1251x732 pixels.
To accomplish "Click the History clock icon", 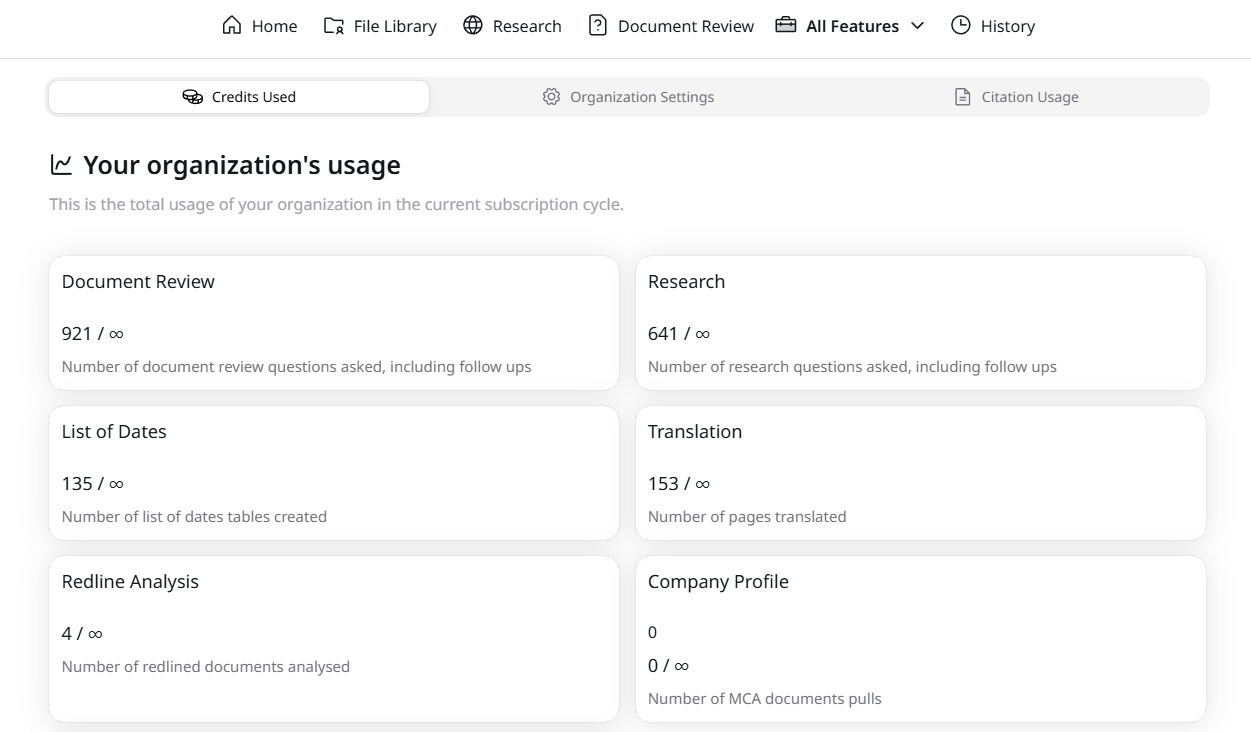I will 961,26.
